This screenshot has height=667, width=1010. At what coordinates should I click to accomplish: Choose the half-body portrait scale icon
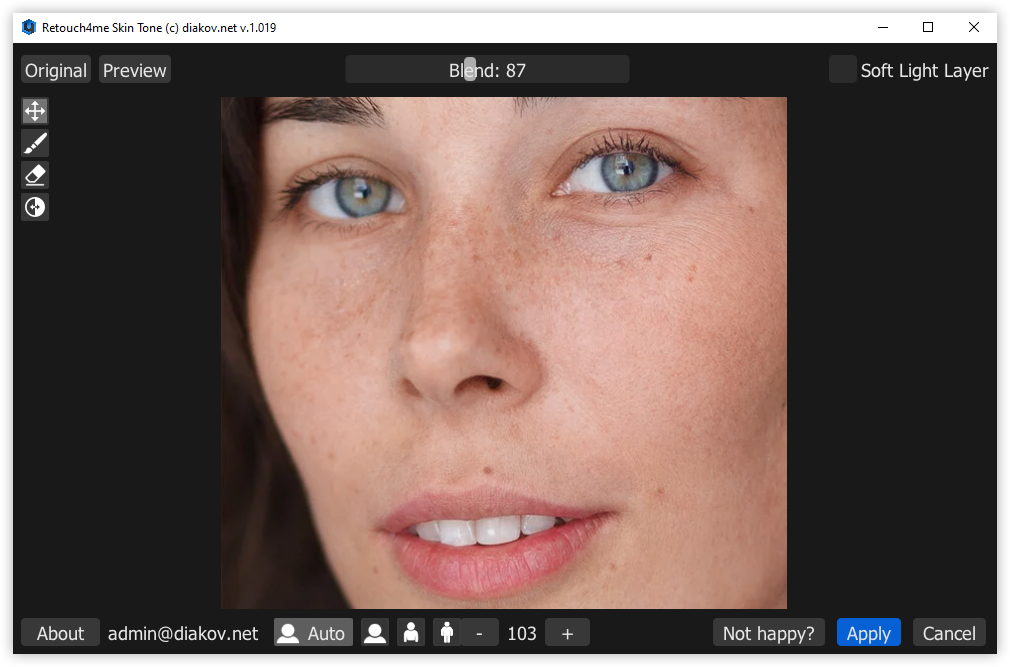(411, 633)
